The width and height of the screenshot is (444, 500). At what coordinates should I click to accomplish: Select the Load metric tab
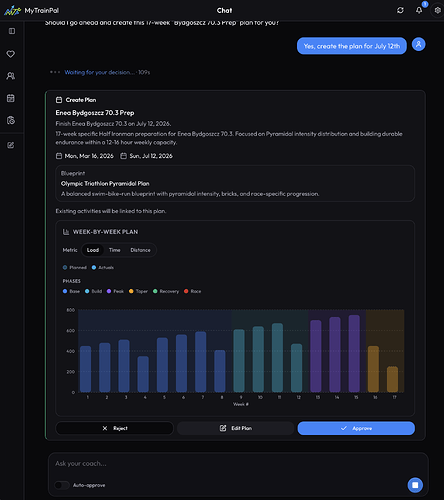[x=93, y=250]
